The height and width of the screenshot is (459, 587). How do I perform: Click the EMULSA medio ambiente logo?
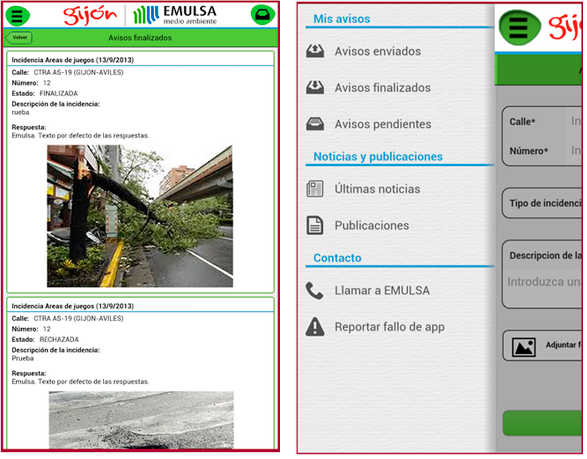click(175, 15)
